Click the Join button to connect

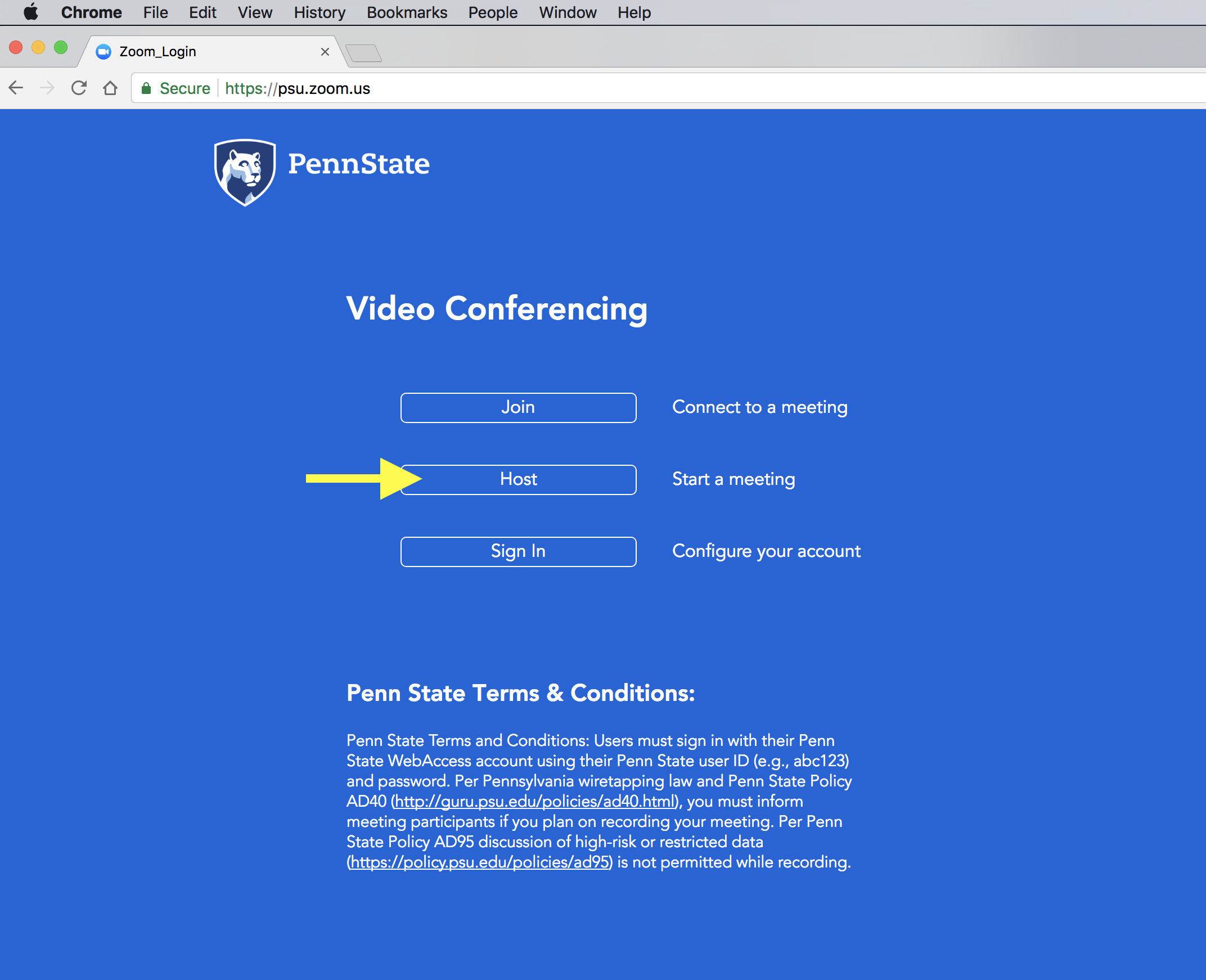(518, 407)
